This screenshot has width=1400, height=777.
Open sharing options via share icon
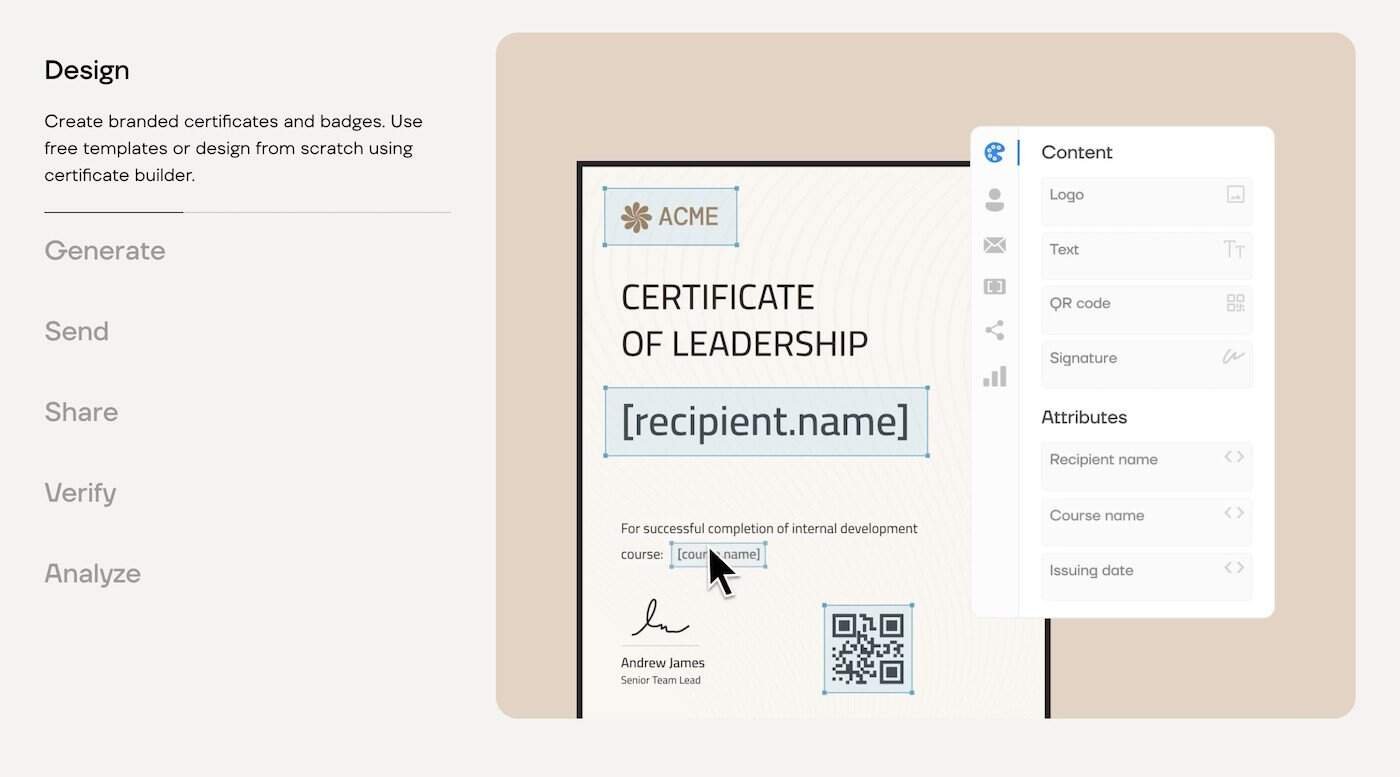pyautogui.click(x=994, y=330)
